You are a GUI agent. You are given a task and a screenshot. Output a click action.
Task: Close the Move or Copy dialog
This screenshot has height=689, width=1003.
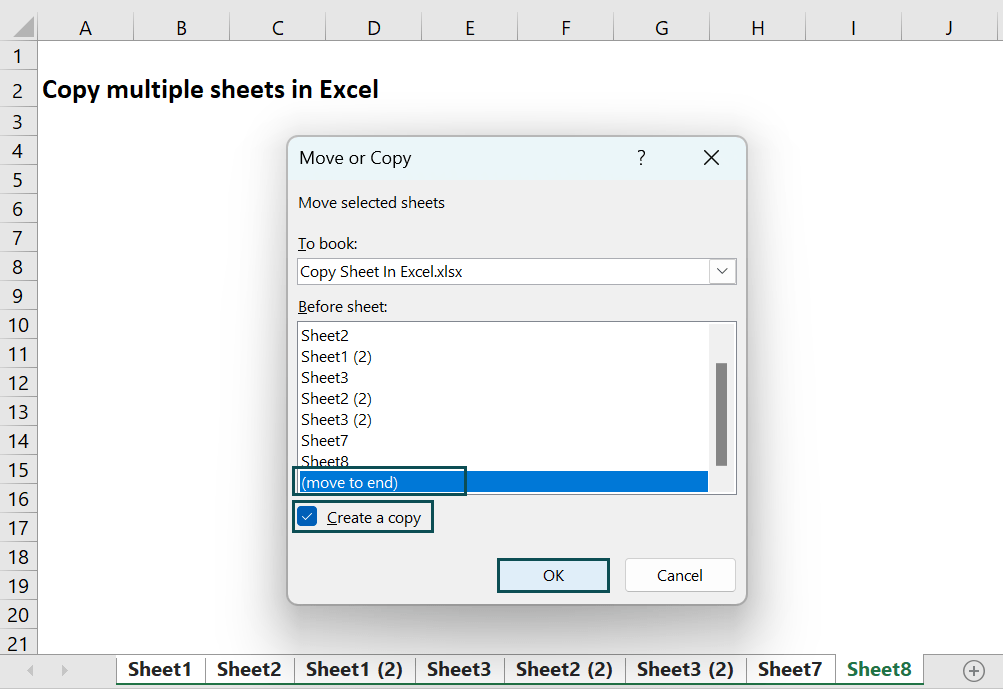(x=711, y=157)
